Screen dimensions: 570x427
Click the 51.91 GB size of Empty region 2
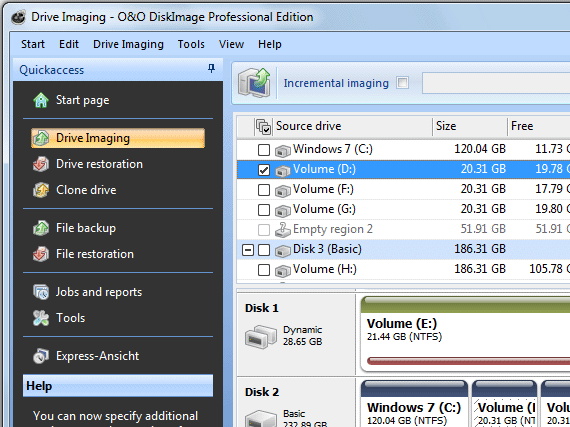[483, 229]
